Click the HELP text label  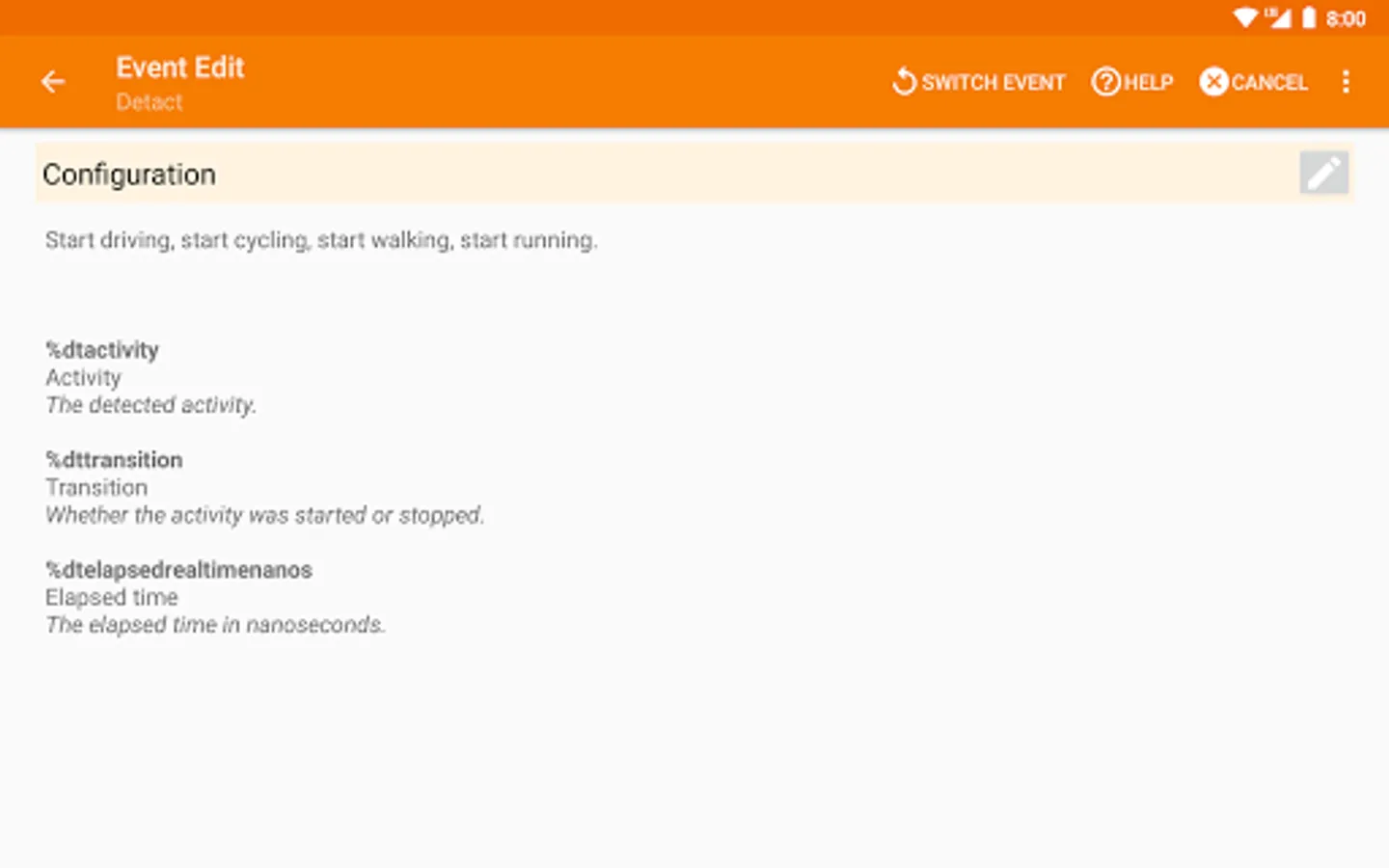[1148, 83]
